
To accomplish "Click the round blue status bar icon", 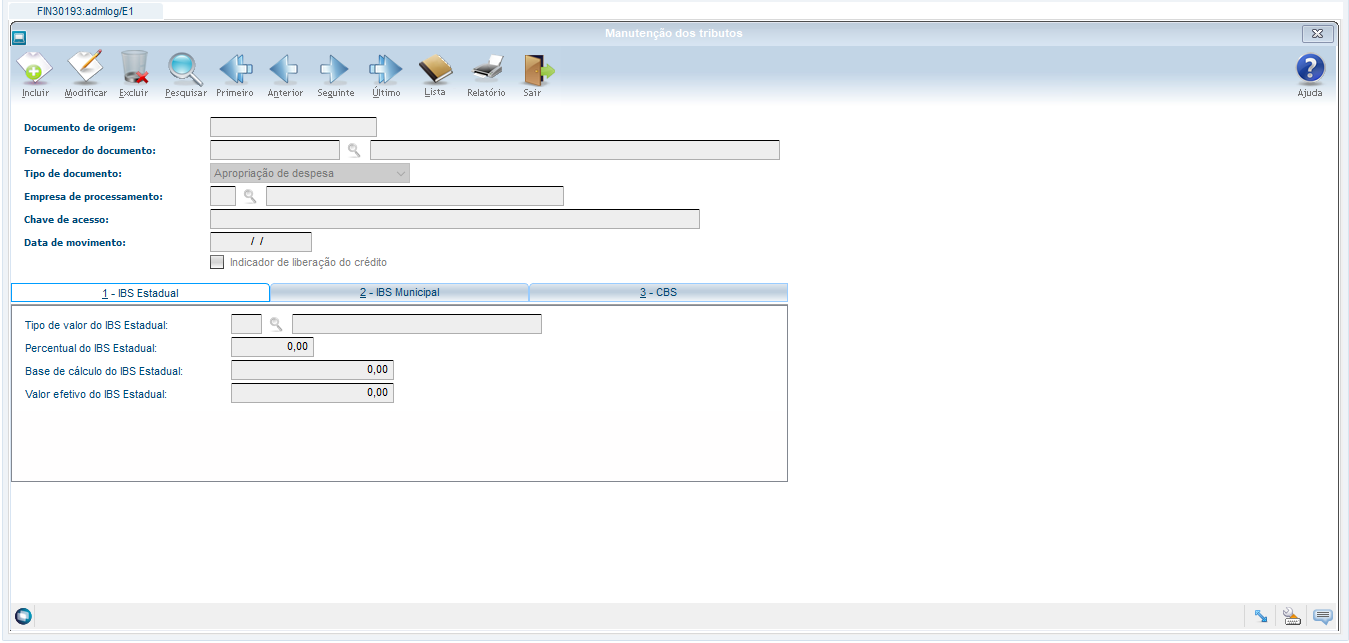I will pyautogui.click(x=23, y=616).
